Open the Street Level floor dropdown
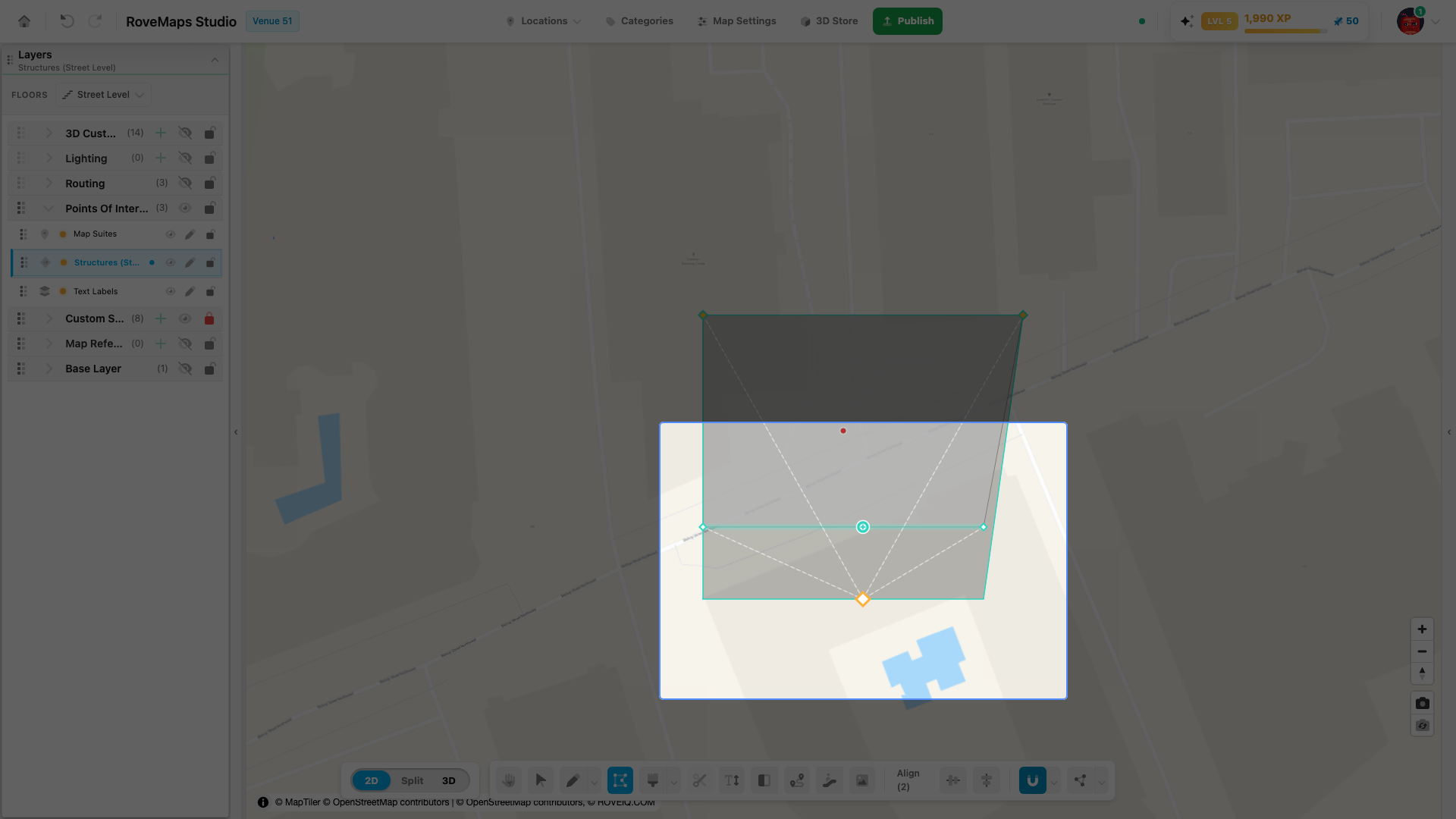 click(103, 95)
